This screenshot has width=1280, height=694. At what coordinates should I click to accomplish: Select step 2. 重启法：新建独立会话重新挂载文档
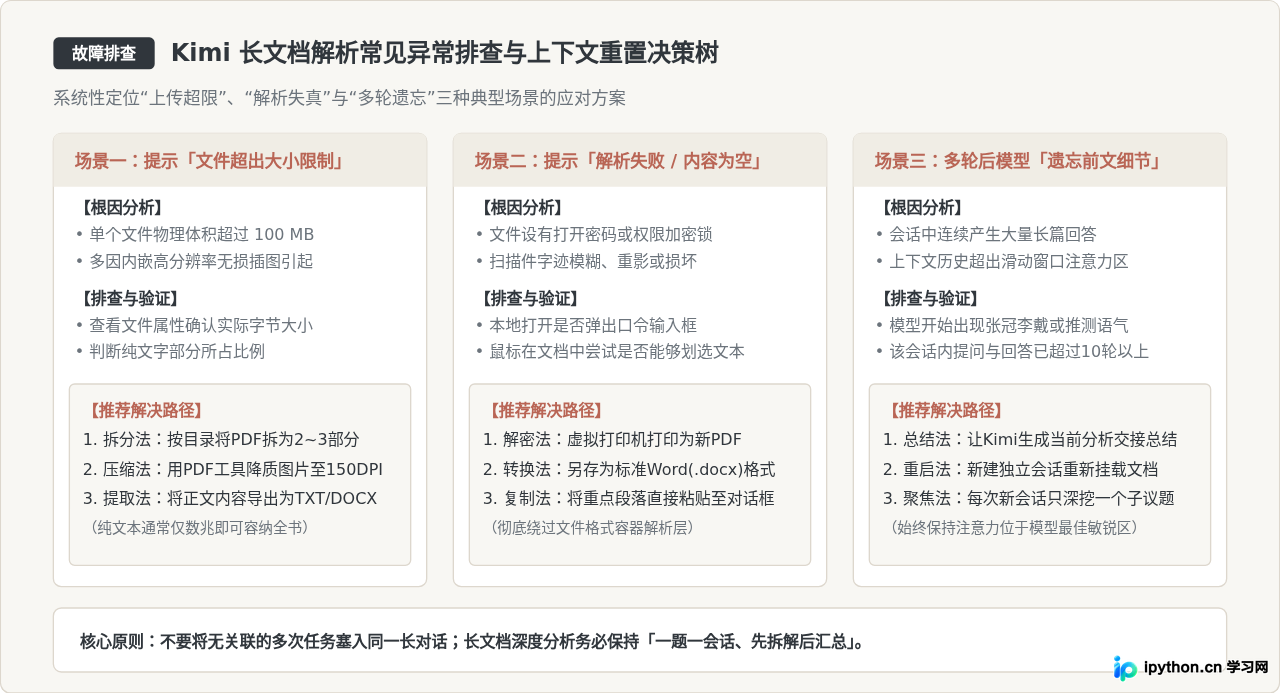click(x=1021, y=469)
